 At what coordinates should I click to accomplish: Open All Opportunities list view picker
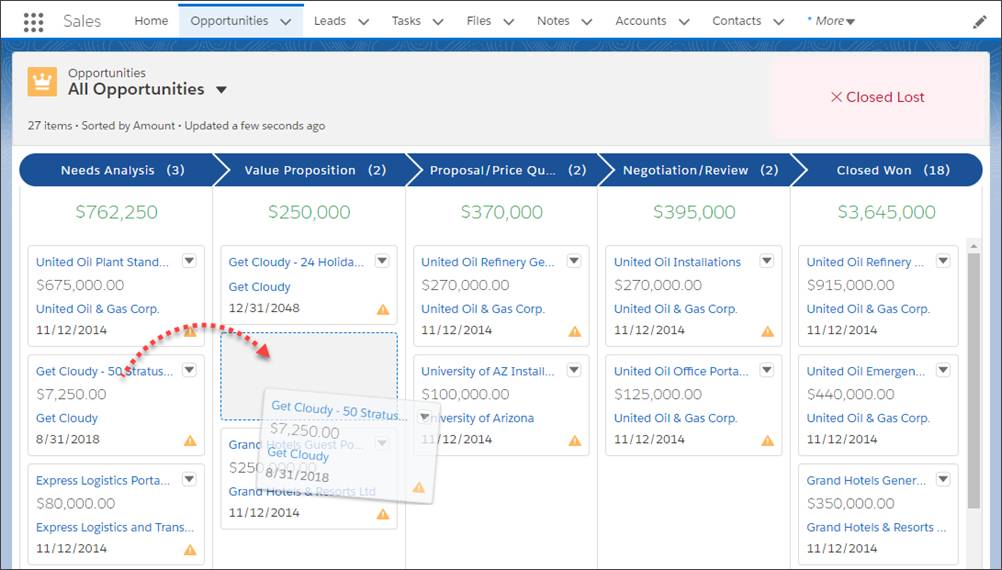[x=221, y=90]
